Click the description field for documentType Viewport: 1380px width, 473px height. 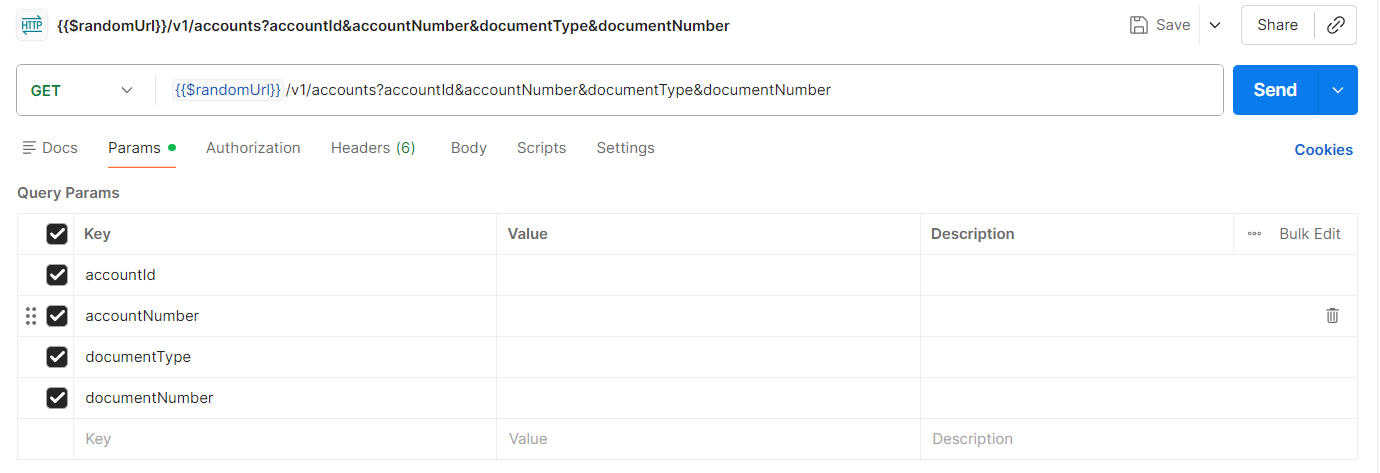pos(1139,357)
